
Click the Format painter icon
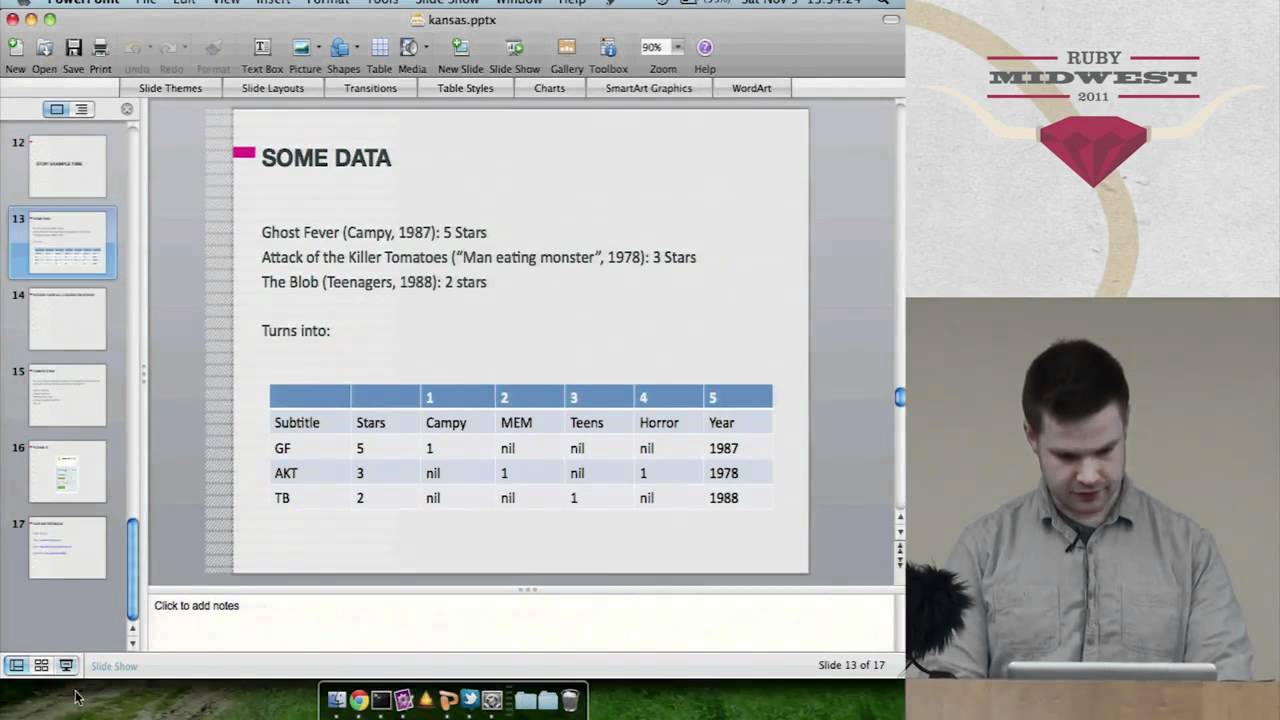coord(213,47)
